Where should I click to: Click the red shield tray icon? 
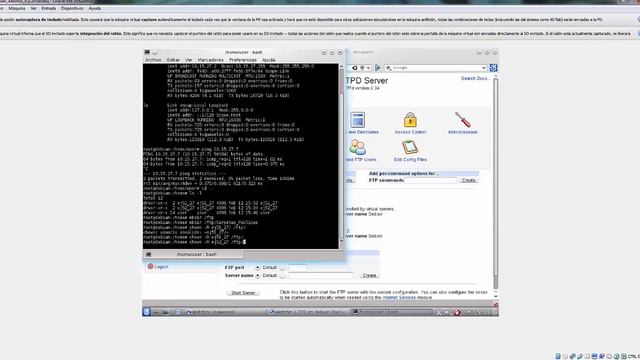pos(458,312)
